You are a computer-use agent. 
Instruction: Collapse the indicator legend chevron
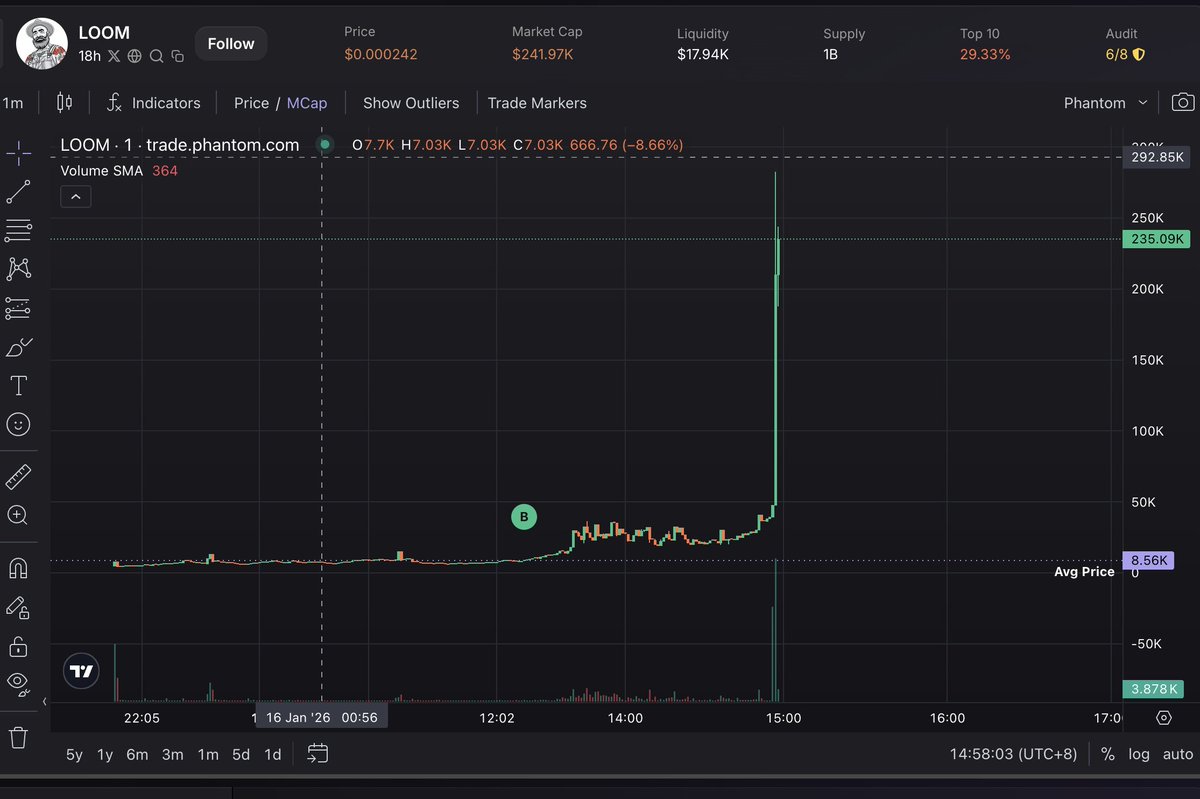[x=76, y=196]
